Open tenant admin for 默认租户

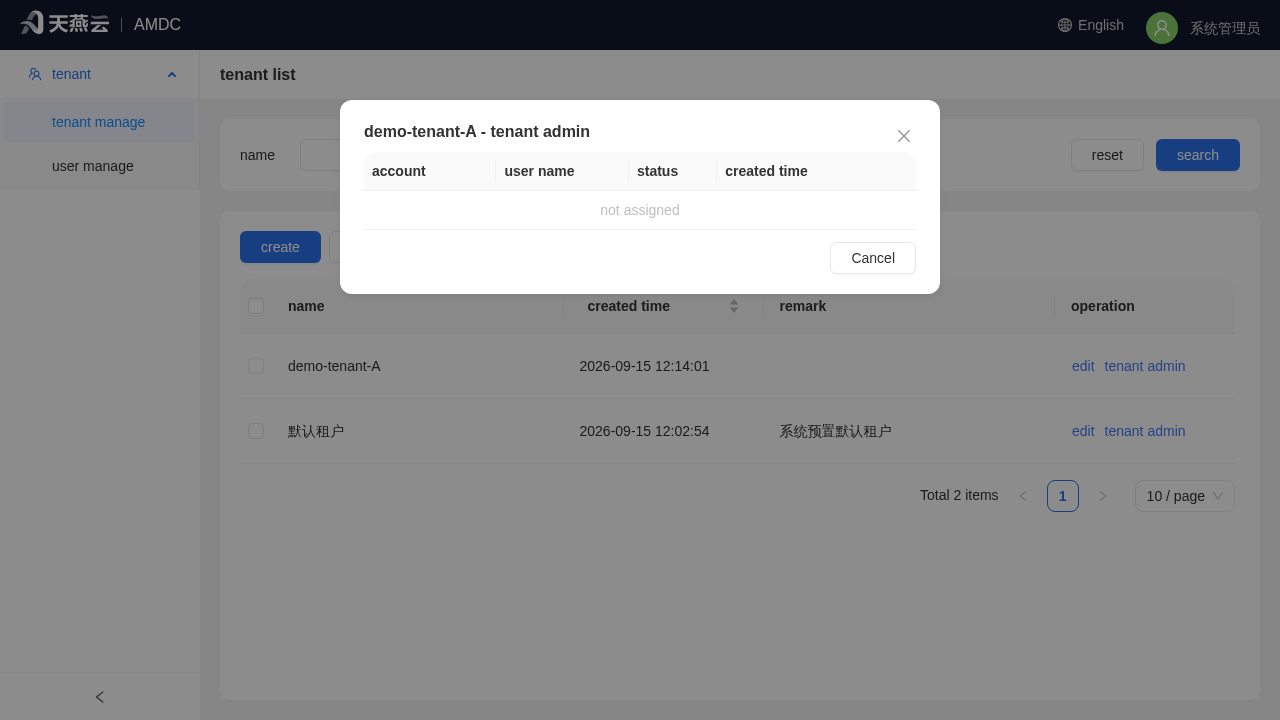[1145, 431]
